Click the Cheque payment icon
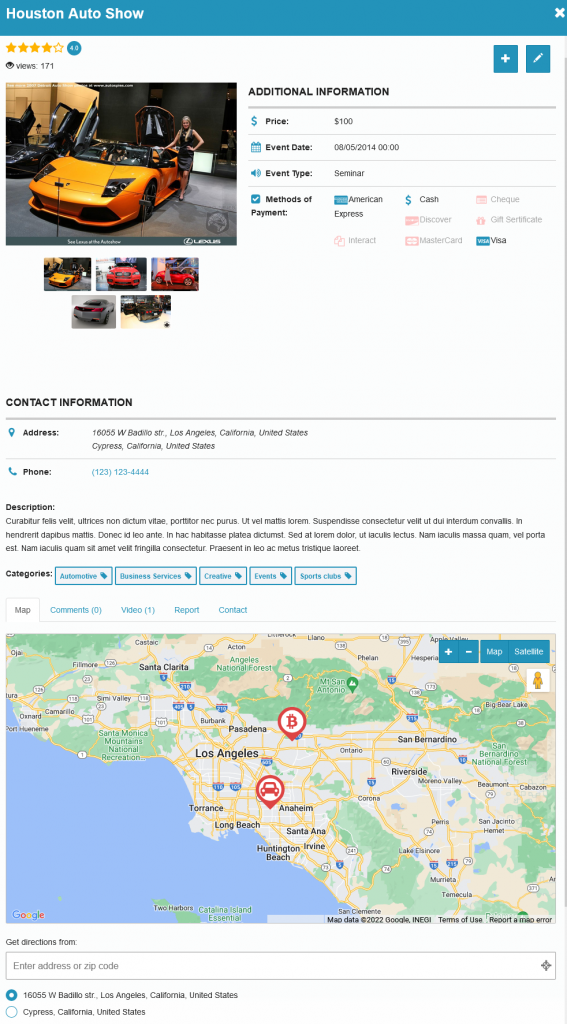 (x=481, y=200)
